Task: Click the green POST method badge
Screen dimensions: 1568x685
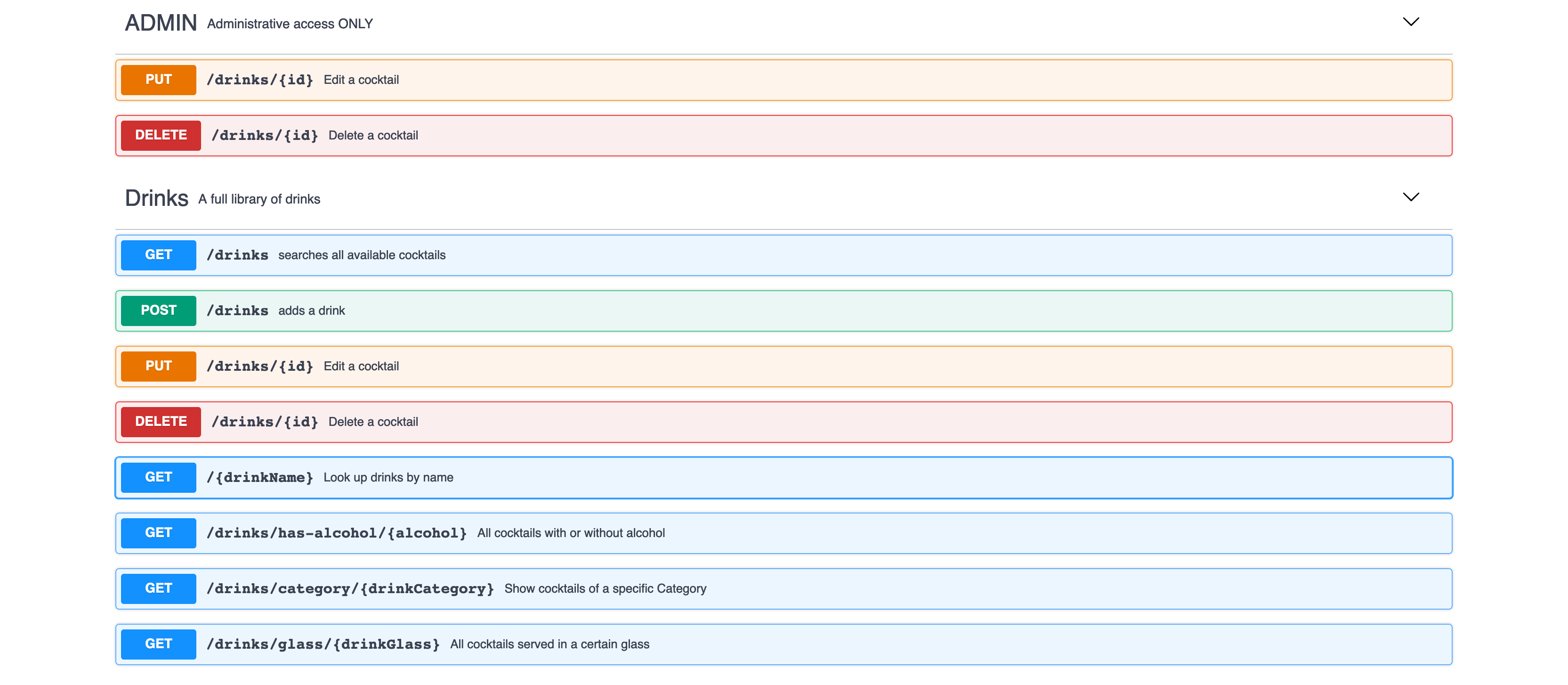Action: point(158,310)
